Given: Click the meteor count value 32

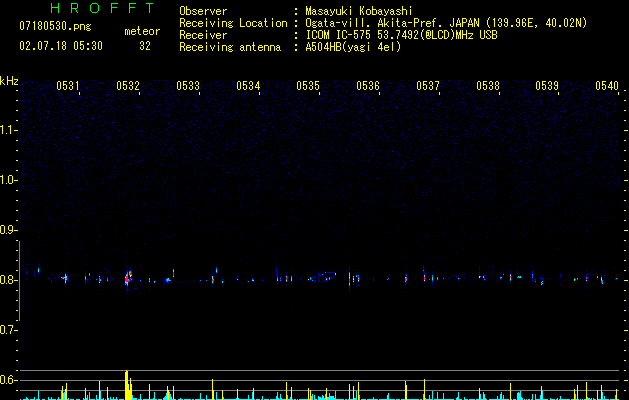Looking at the screenshot, I should [x=145, y=46].
